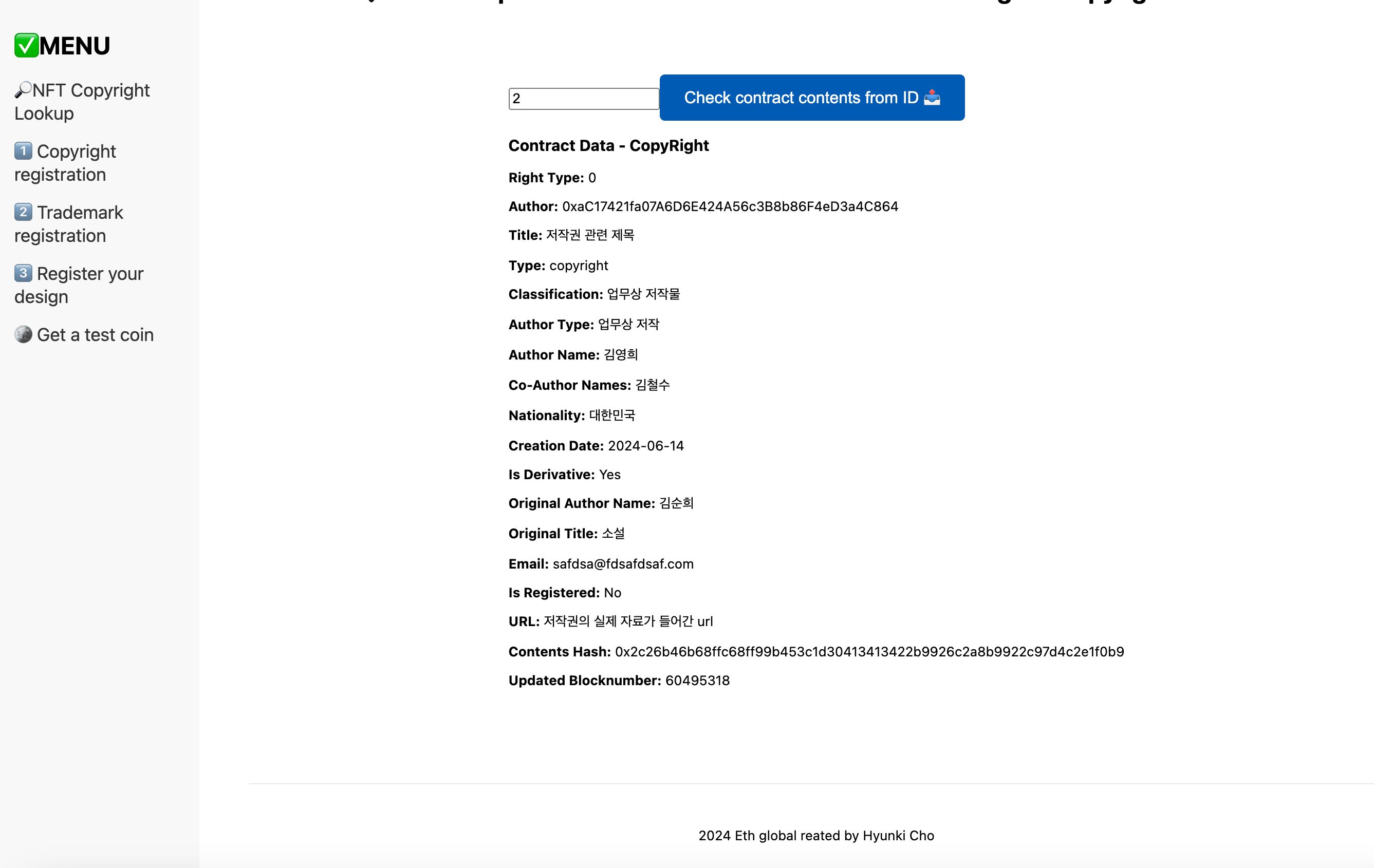Open the Register your design page

point(79,285)
